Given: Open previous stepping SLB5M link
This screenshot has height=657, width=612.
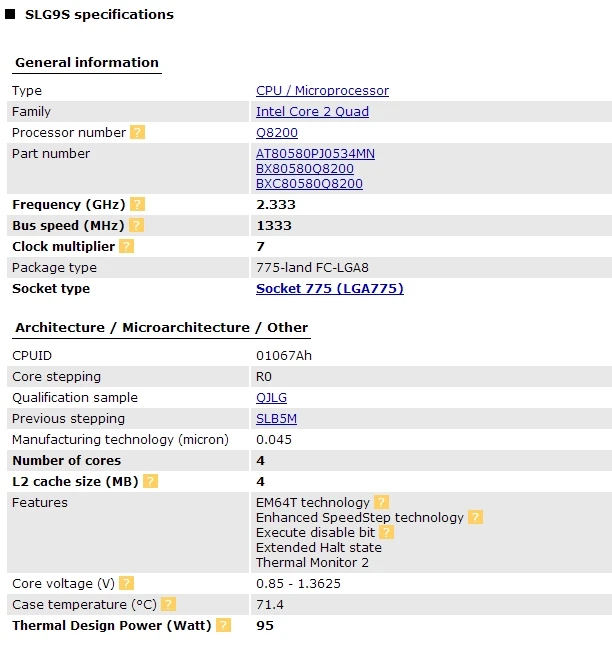Looking at the screenshot, I should tap(276, 418).
